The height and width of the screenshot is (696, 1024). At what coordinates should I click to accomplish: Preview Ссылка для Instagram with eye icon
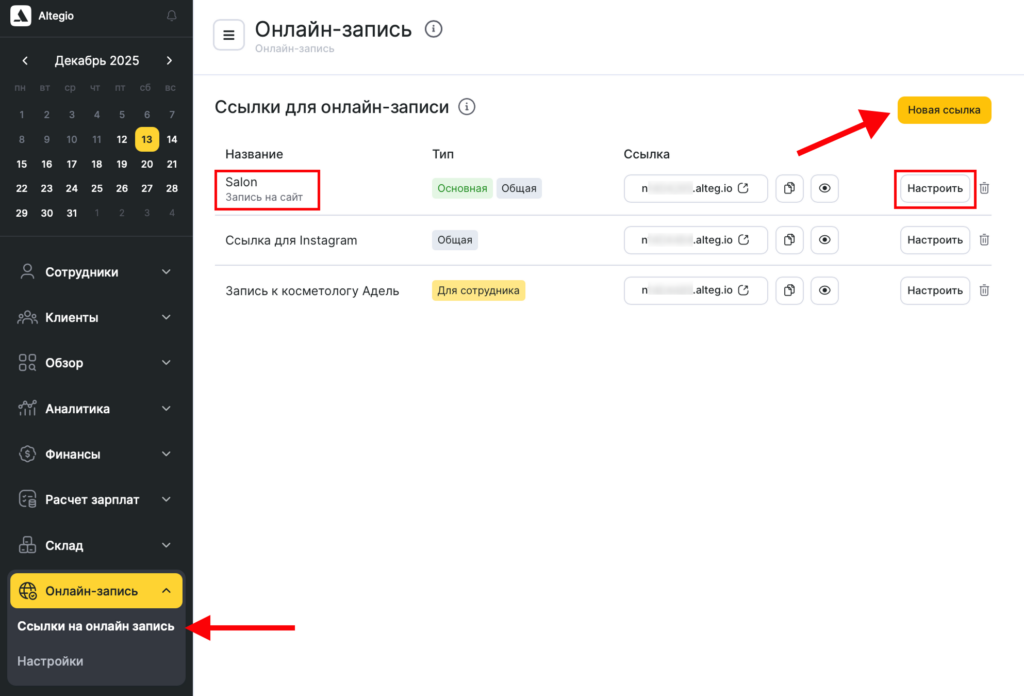click(824, 240)
